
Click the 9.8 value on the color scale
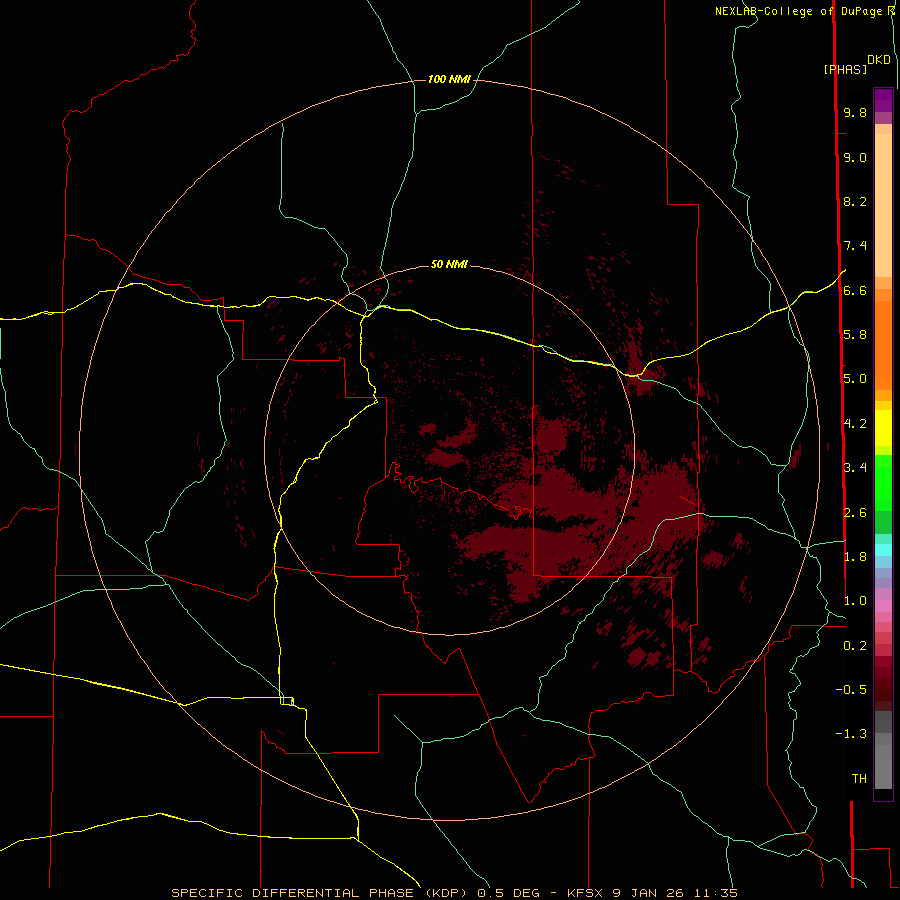(855, 112)
